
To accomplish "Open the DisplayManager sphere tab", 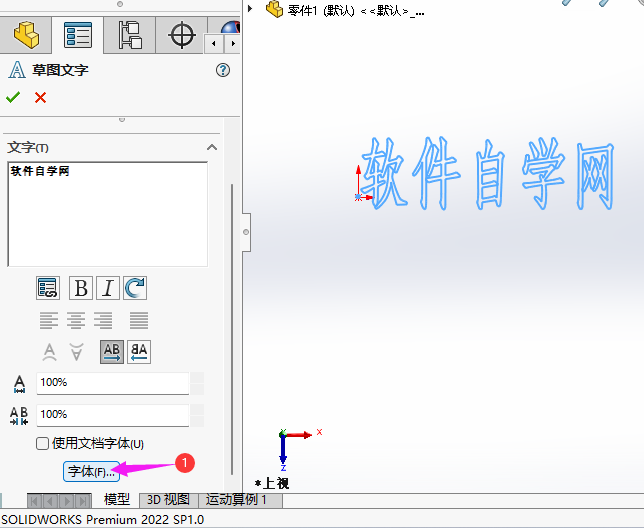I will [x=230, y=27].
